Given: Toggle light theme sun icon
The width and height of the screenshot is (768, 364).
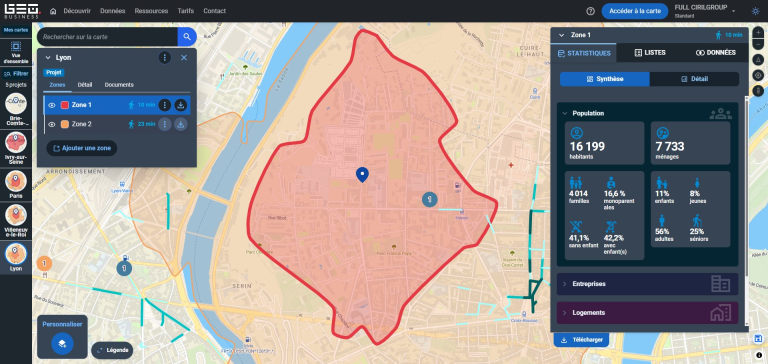Looking at the screenshot, I should (755, 11).
